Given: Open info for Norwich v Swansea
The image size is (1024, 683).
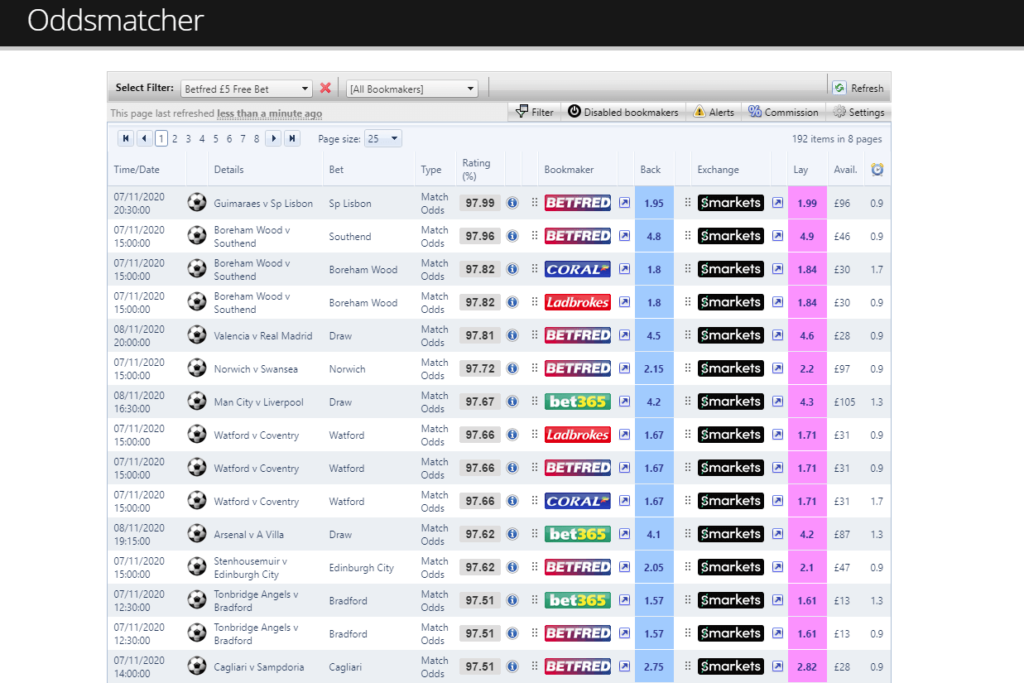Looking at the screenshot, I should click(x=513, y=369).
